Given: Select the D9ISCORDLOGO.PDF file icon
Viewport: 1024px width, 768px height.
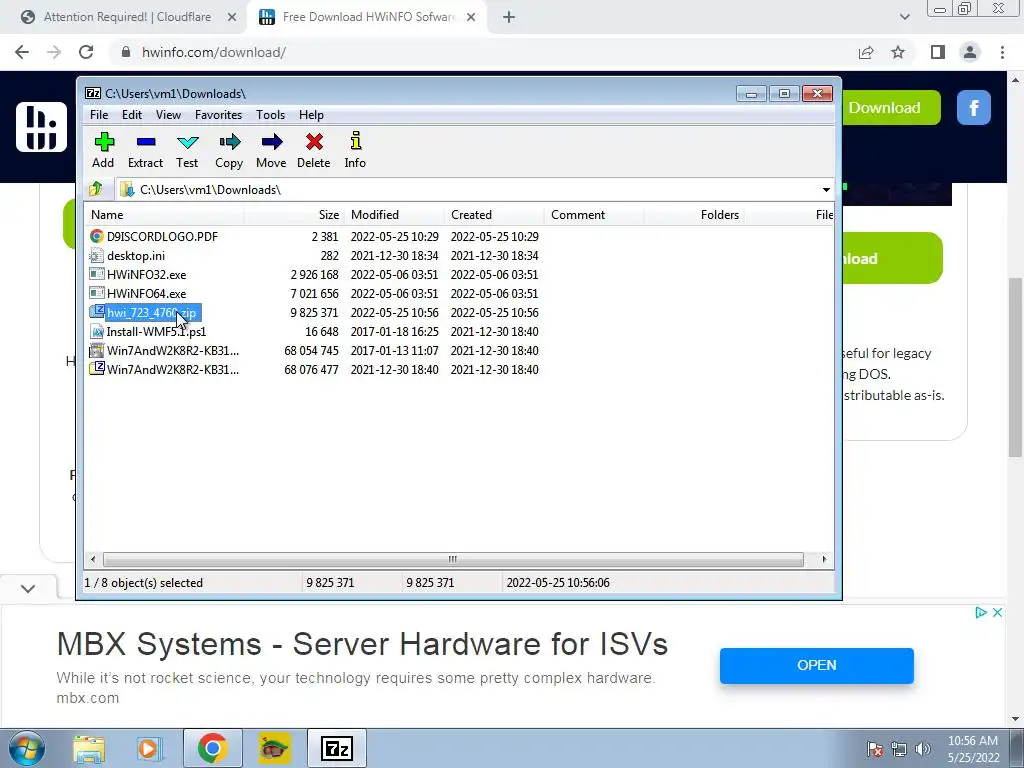Looking at the screenshot, I should coord(97,236).
